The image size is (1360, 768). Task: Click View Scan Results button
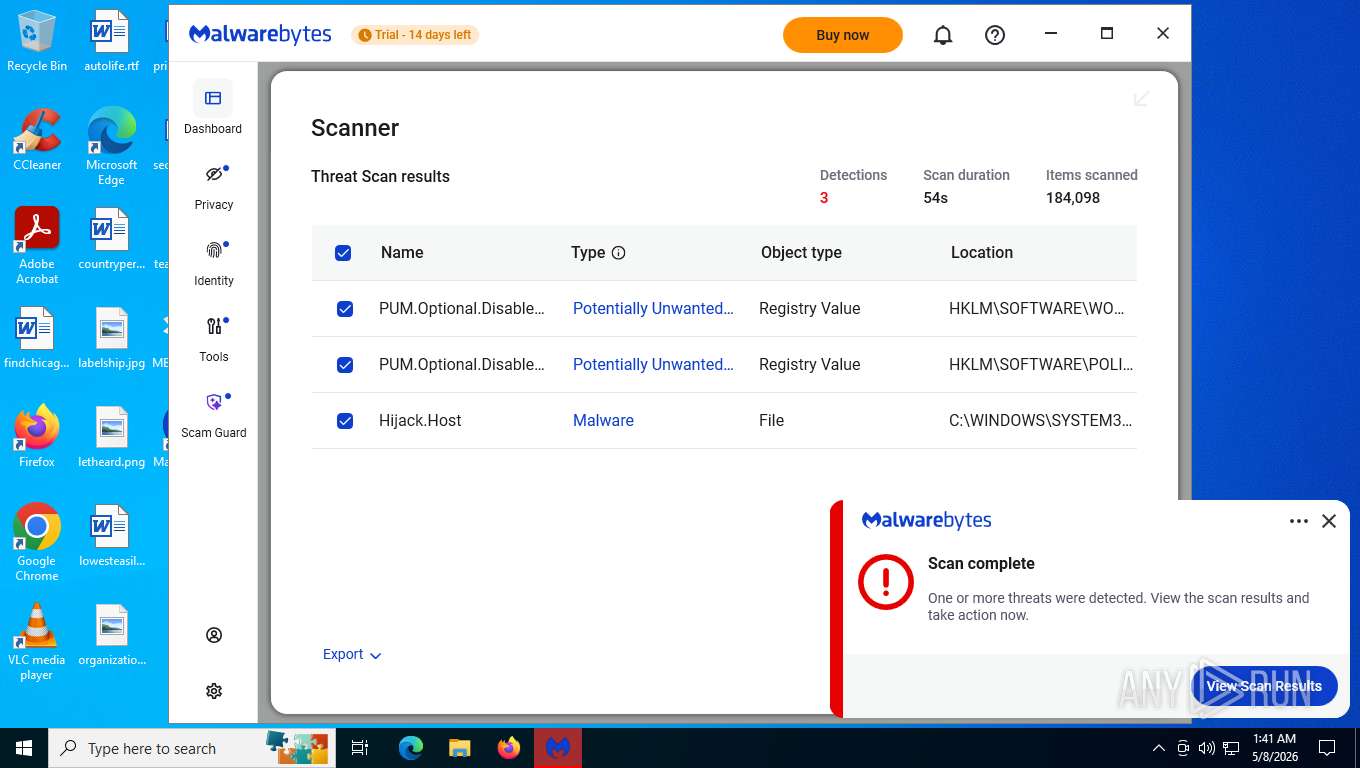click(x=1264, y=686)
